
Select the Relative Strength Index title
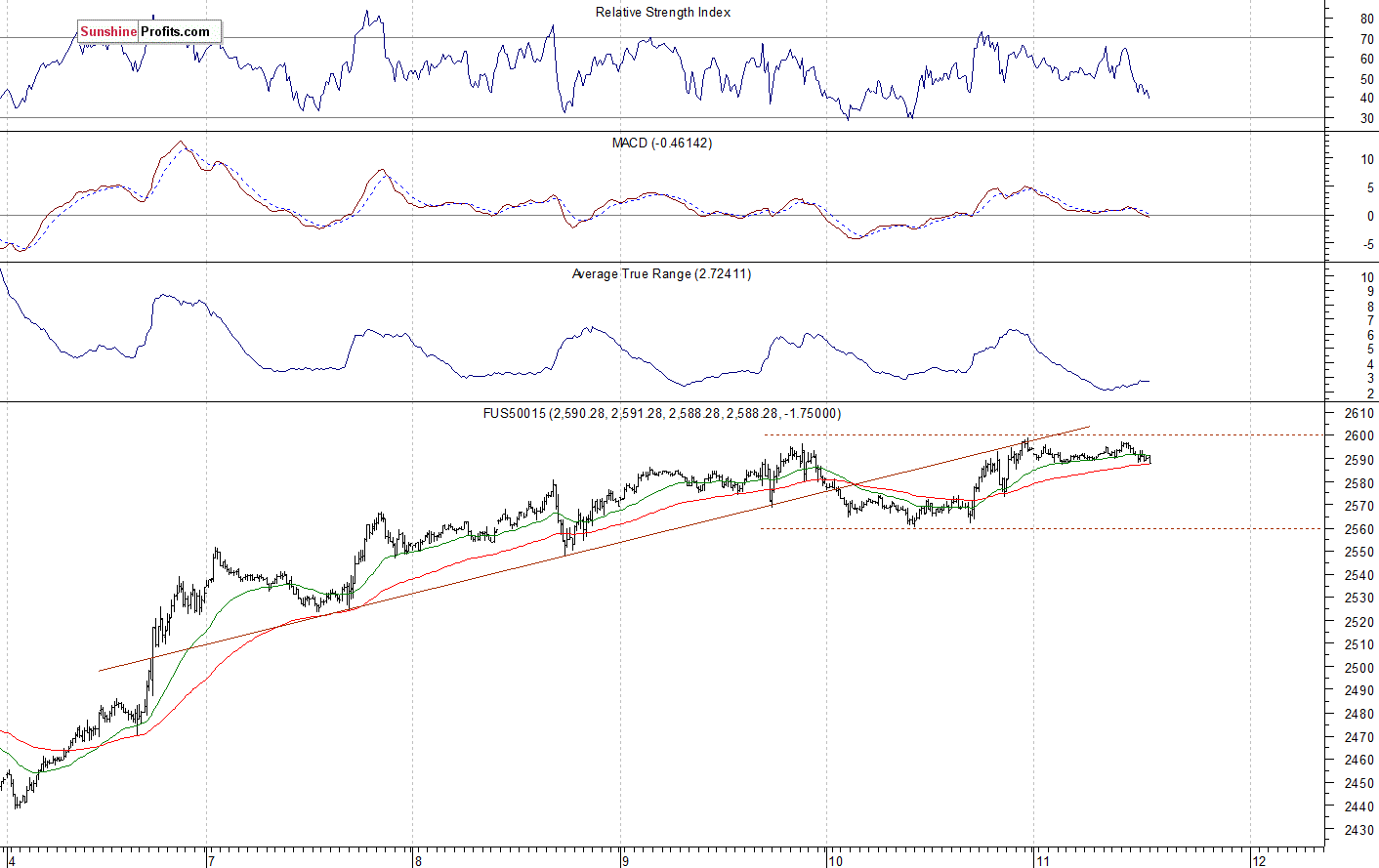663,13
